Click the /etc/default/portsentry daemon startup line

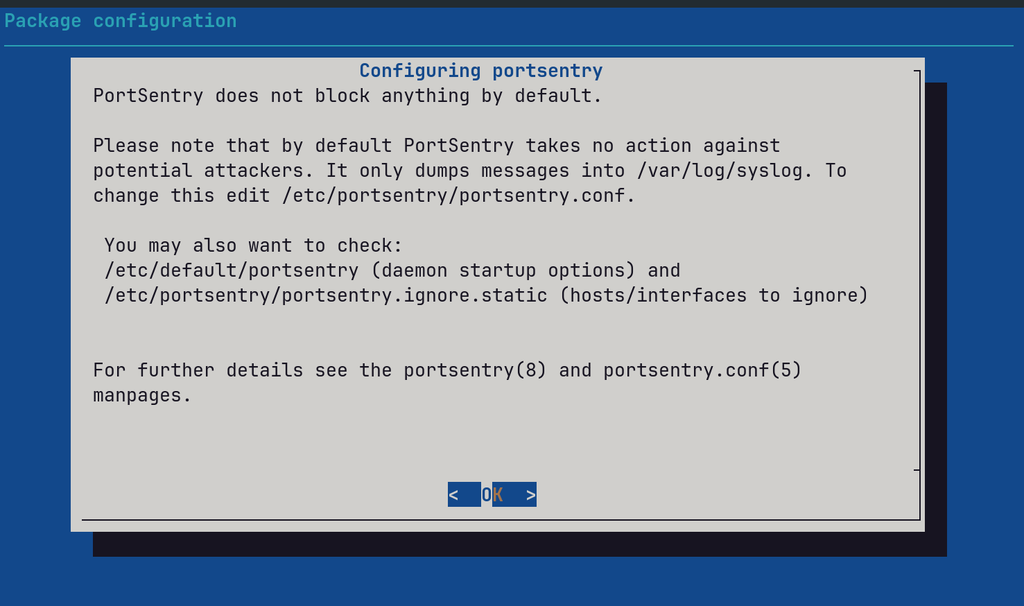pos(392,270)
